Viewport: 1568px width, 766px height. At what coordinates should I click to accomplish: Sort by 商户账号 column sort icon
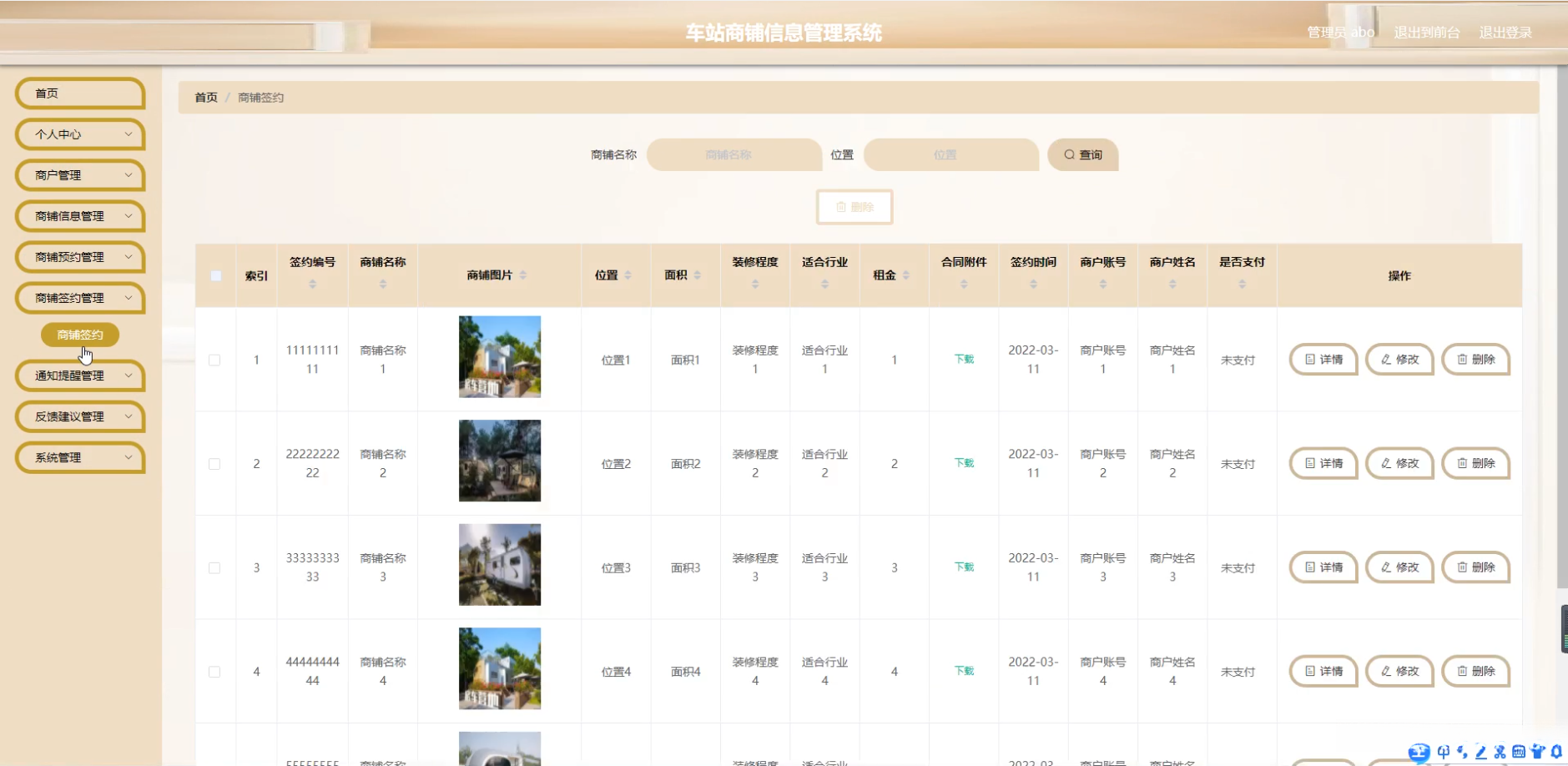pyautogui.click(x=1103, y=285)
